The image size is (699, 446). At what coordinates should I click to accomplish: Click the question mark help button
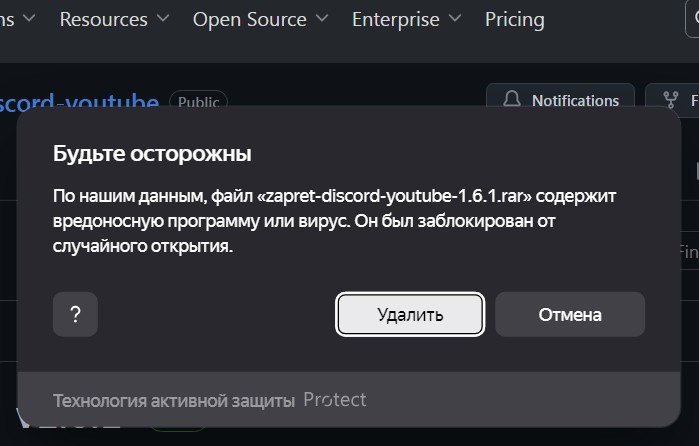(75, 314)
